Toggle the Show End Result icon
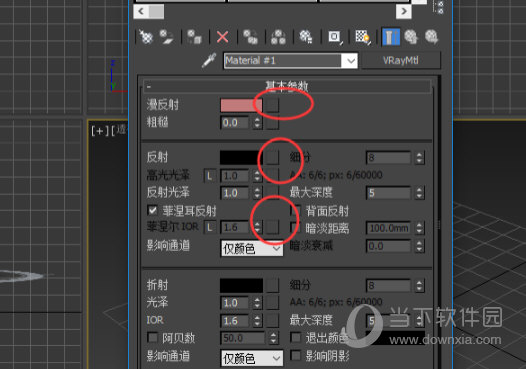 pos(391,37)
